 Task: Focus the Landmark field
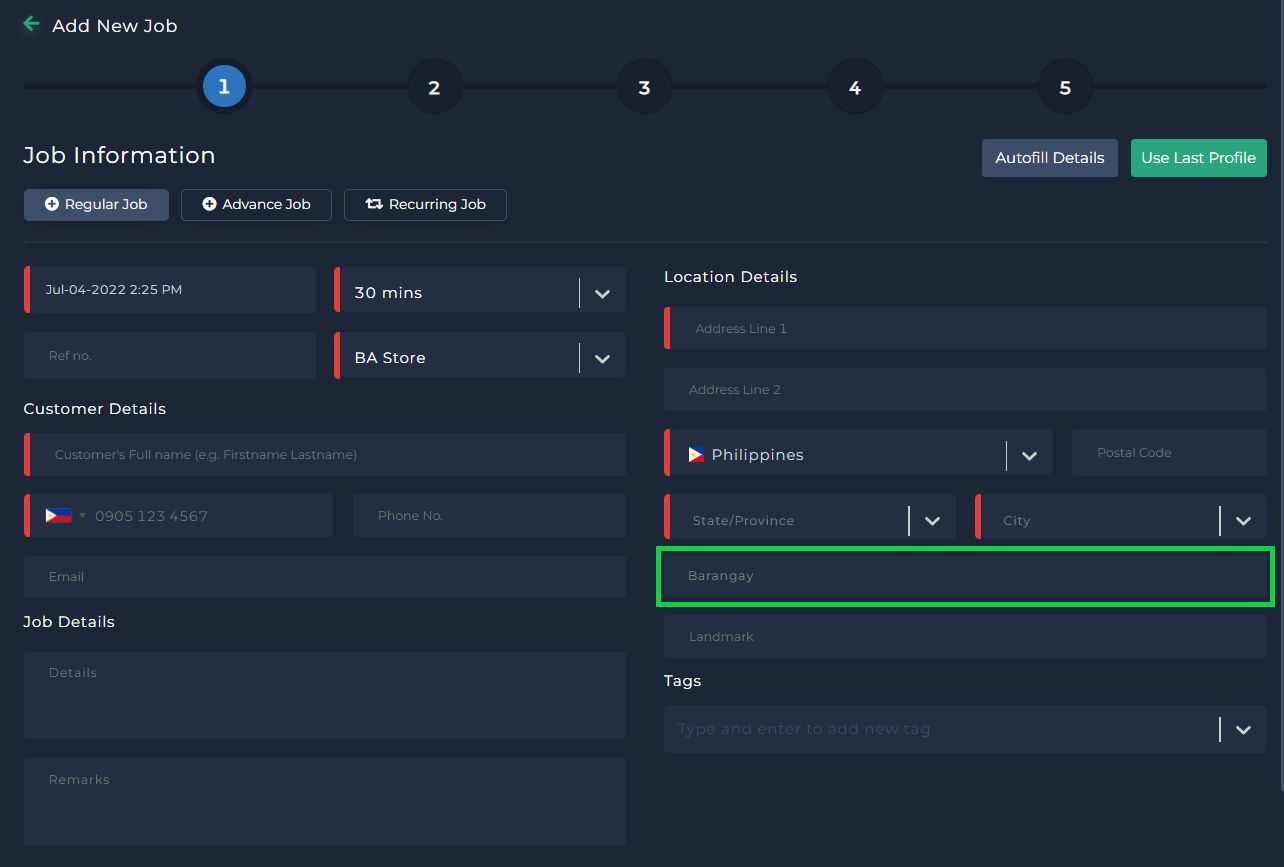click(x=965, y=636)
